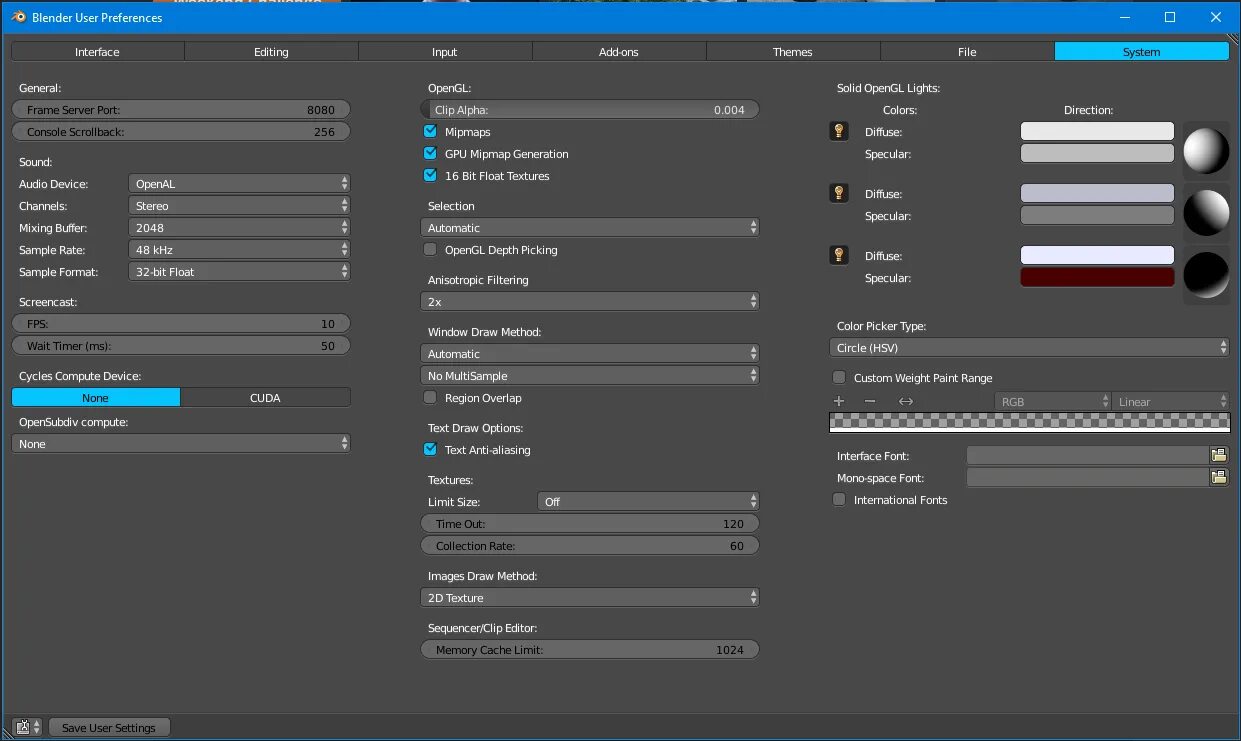This screenshot has width=1241, height=741.
Task: Click the Clip Alpha slider
Action: [x=590, y=109]
